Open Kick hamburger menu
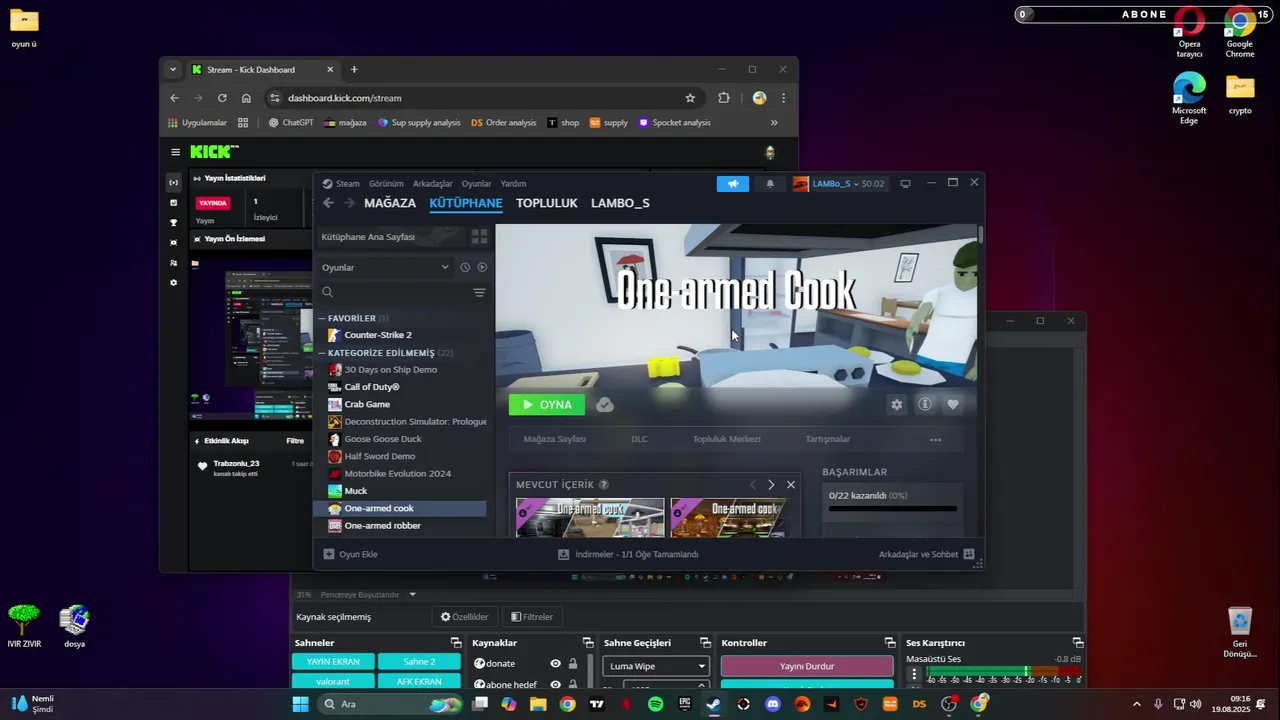 175,152
